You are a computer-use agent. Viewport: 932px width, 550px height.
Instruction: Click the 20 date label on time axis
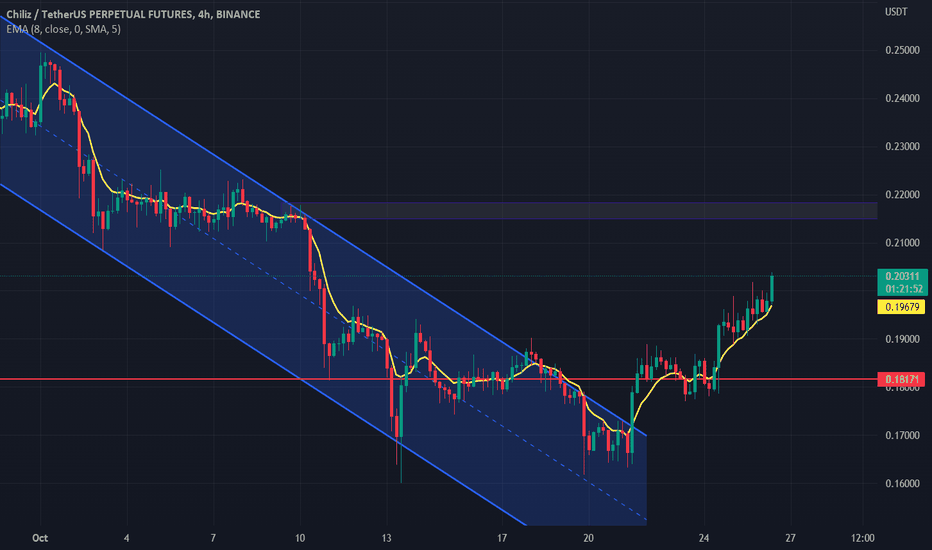[x=588, y=538]
